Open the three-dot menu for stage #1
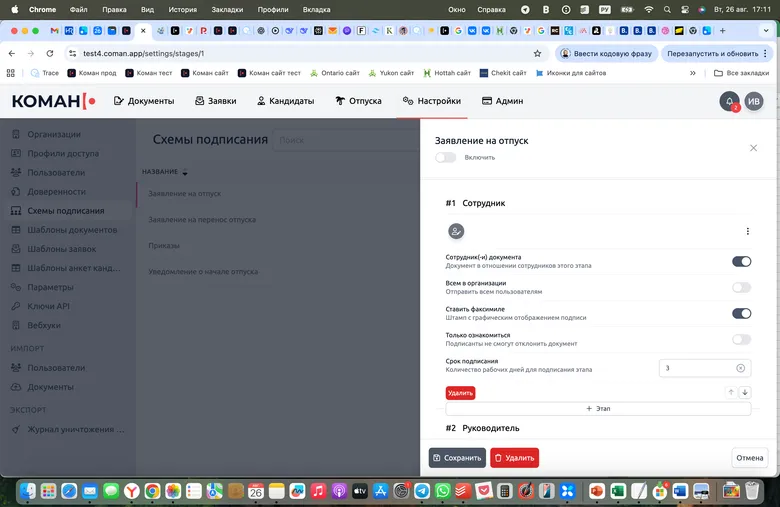The image size is (780, 507). [748, 231]
